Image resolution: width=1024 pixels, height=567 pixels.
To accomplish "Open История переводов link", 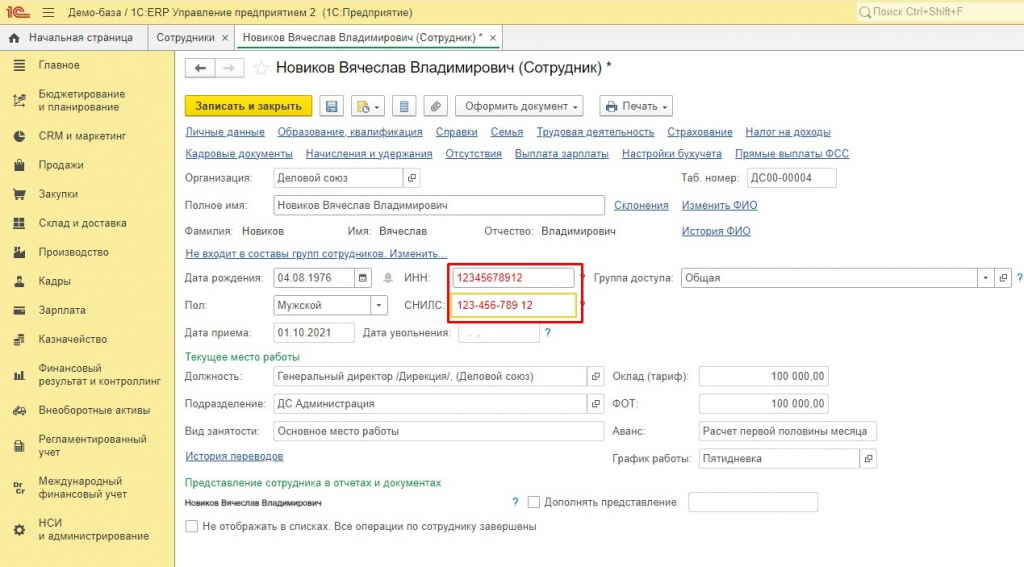I will (x=234, y=456).
